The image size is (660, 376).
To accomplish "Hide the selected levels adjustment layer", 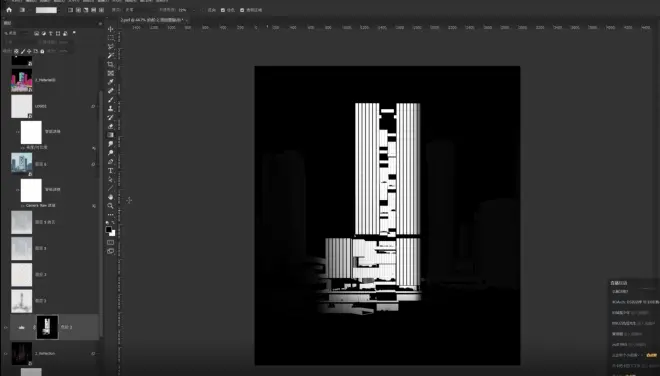I will (x=6, y=327).
